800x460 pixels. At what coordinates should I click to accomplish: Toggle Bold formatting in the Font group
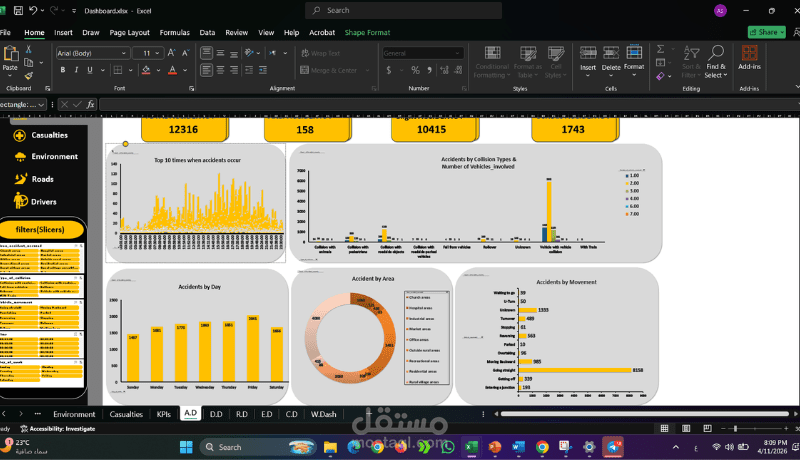pos(63,70)
